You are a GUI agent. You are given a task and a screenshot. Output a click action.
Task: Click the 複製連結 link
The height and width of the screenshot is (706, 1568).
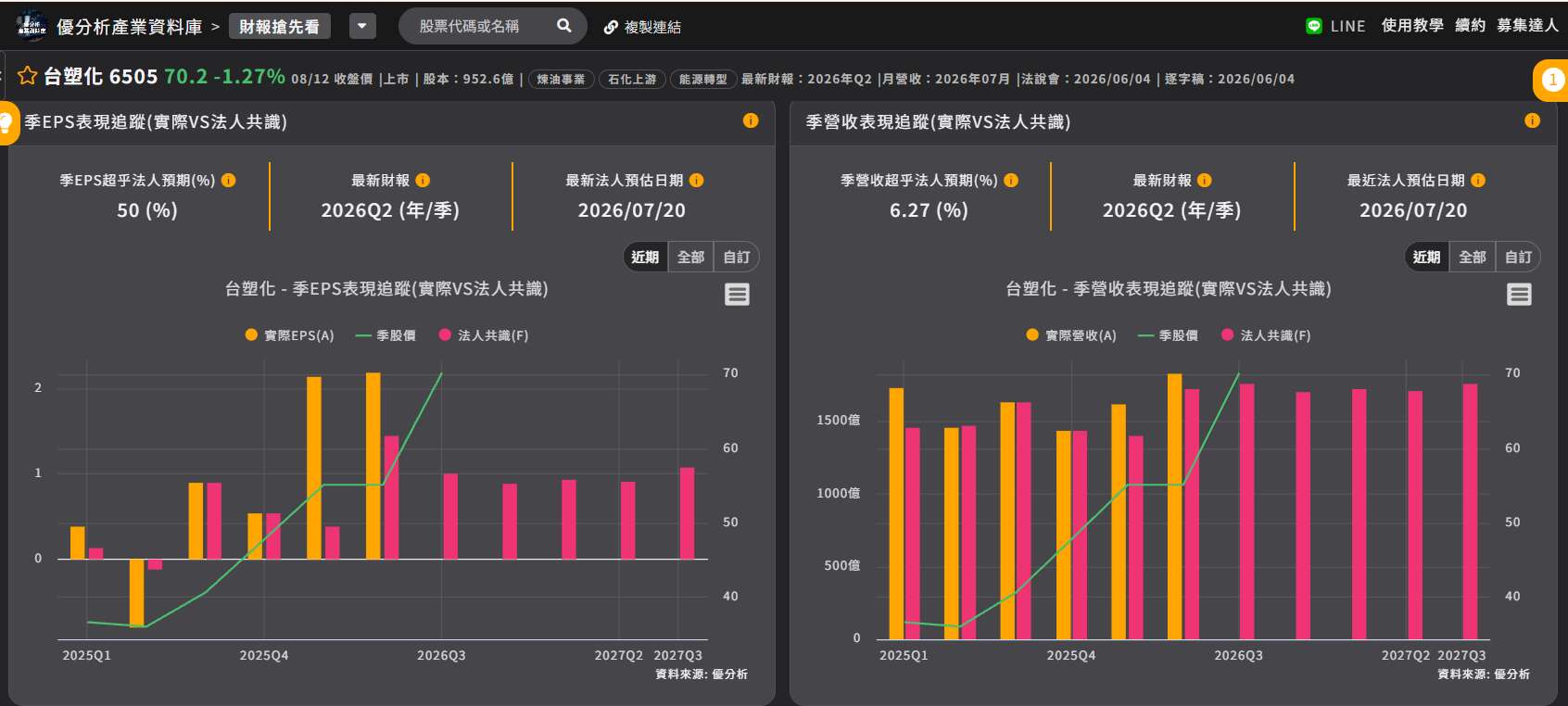click(x=642, y=27)
